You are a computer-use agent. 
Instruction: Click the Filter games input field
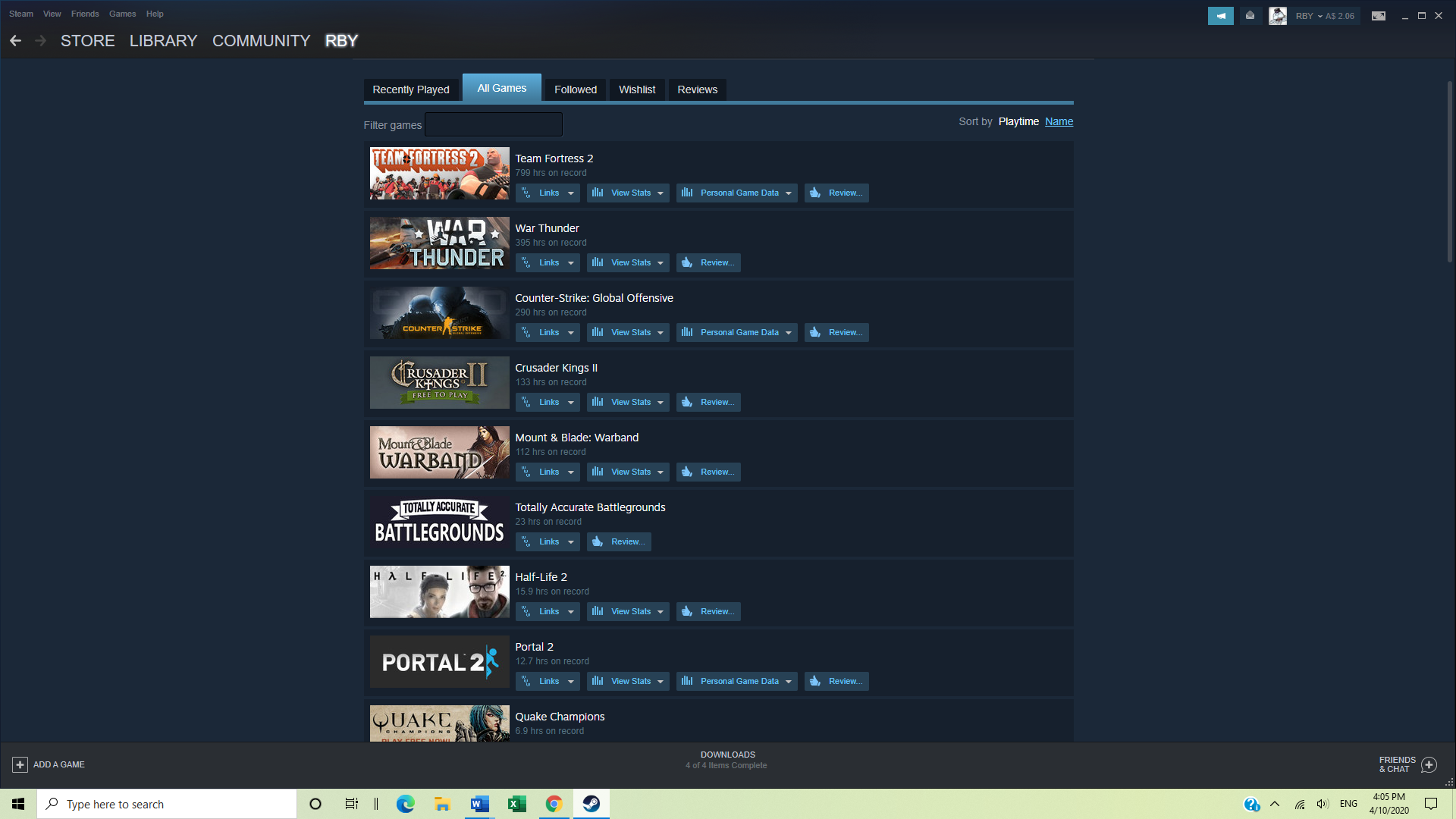point(494,124)
